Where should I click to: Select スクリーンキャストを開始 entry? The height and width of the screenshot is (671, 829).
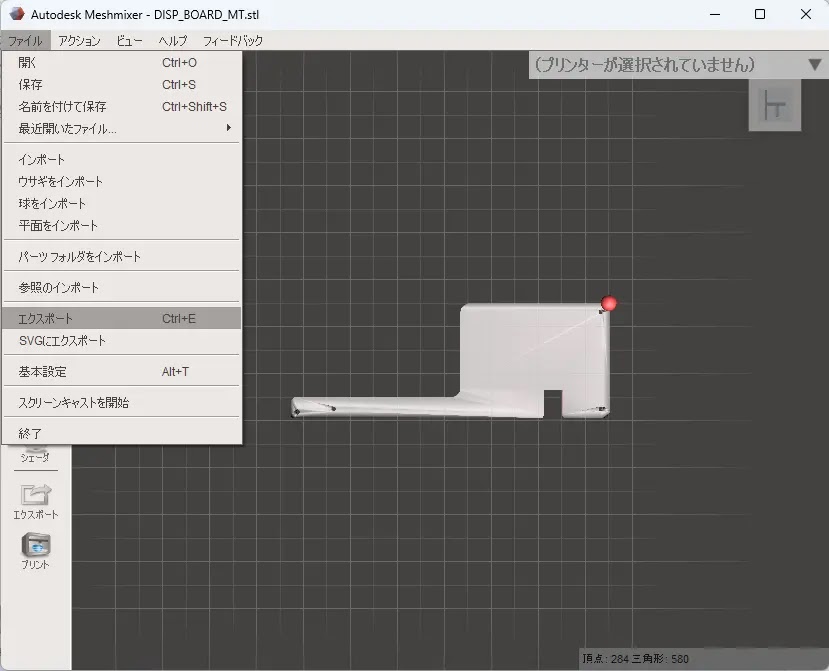pyautogui.click(x=122, y=403)
